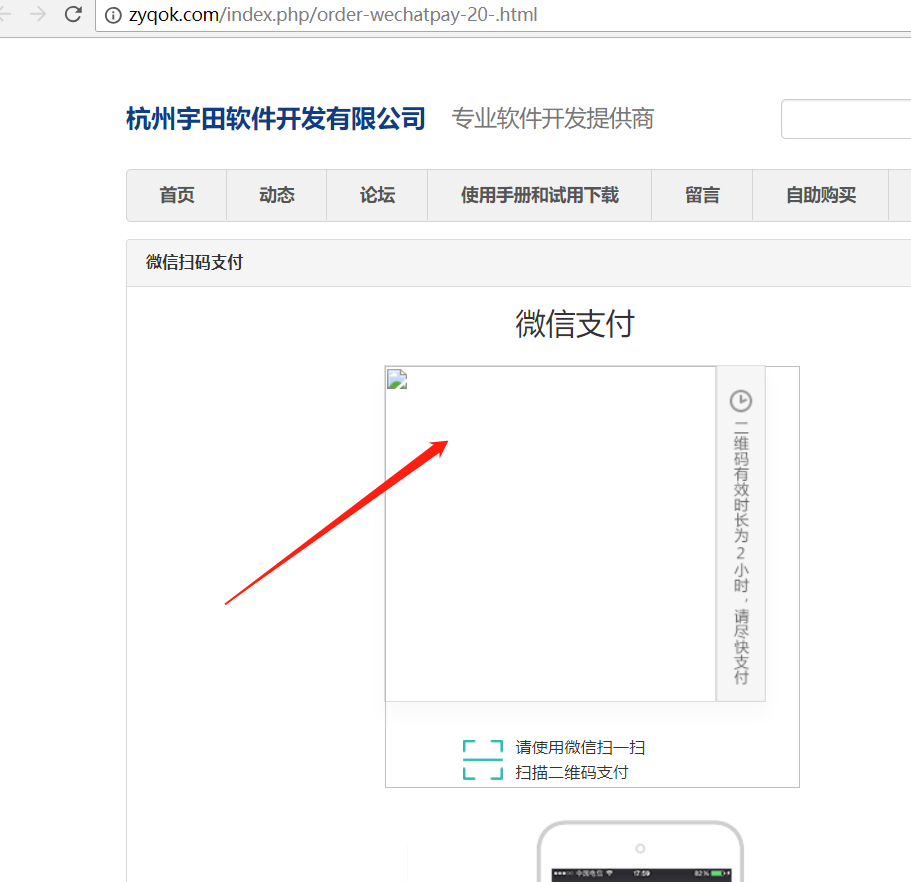Screen dimensions: 911x882
Task: Click the 微信扫码支付 panel heading
Action: point(195,262)
